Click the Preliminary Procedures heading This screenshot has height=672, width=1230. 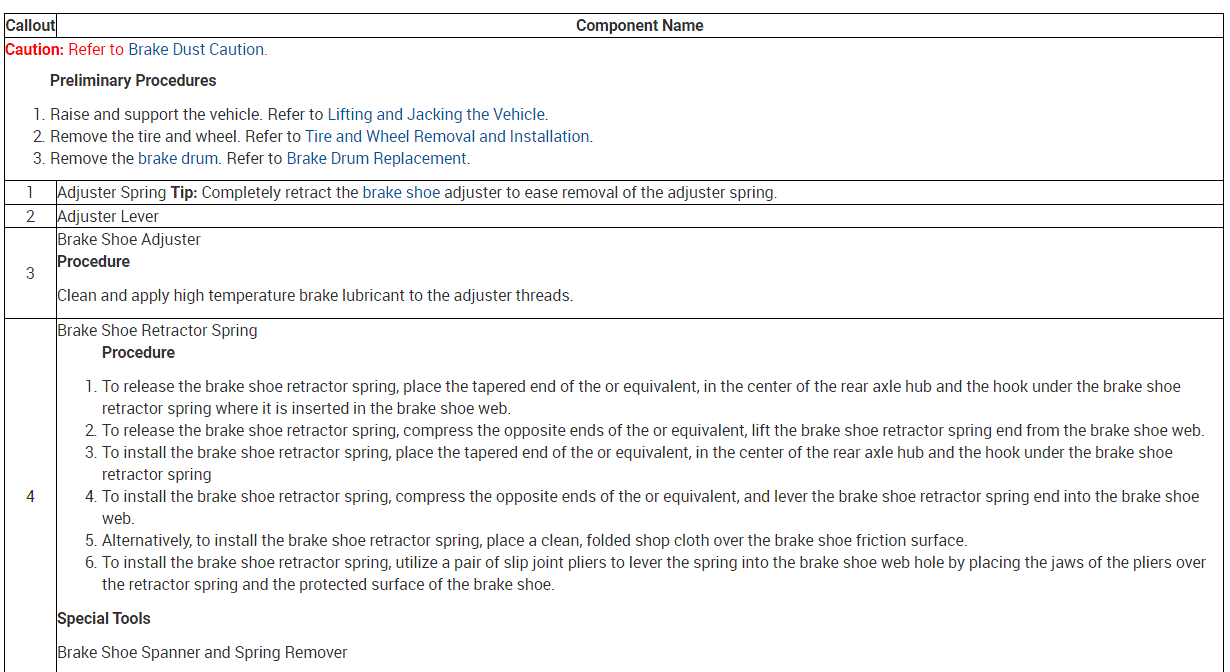(133, 80)
